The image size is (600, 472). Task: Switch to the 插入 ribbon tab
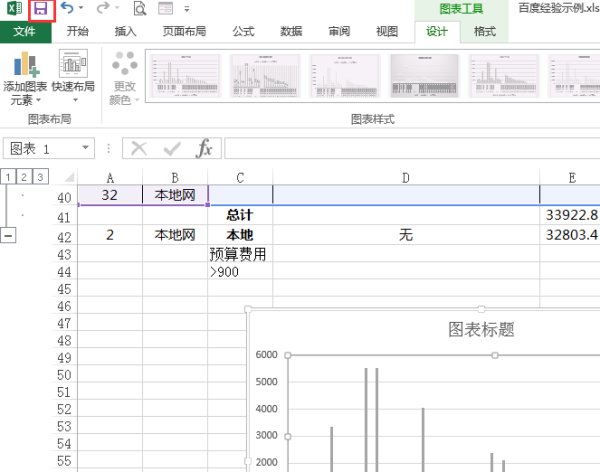(x=125, y=31)
